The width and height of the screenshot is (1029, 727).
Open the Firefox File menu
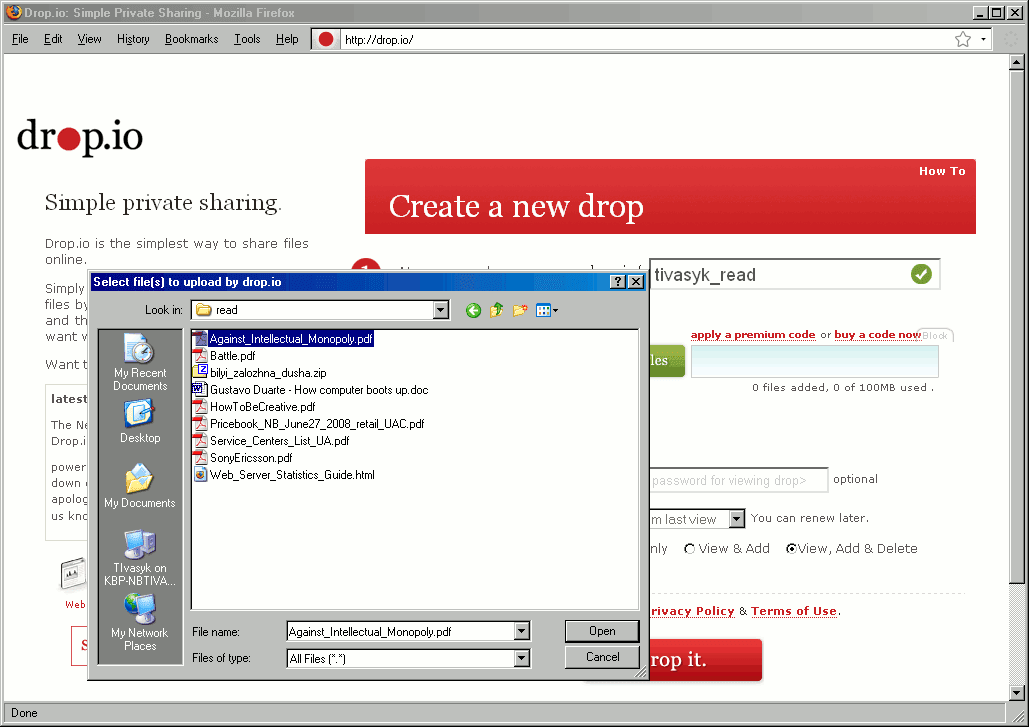coord(20,39)
